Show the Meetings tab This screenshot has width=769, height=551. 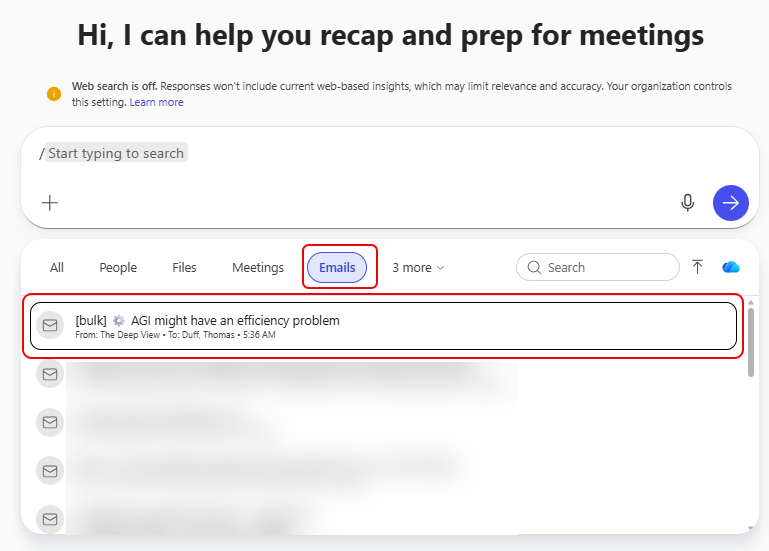(x=258, y=268)
